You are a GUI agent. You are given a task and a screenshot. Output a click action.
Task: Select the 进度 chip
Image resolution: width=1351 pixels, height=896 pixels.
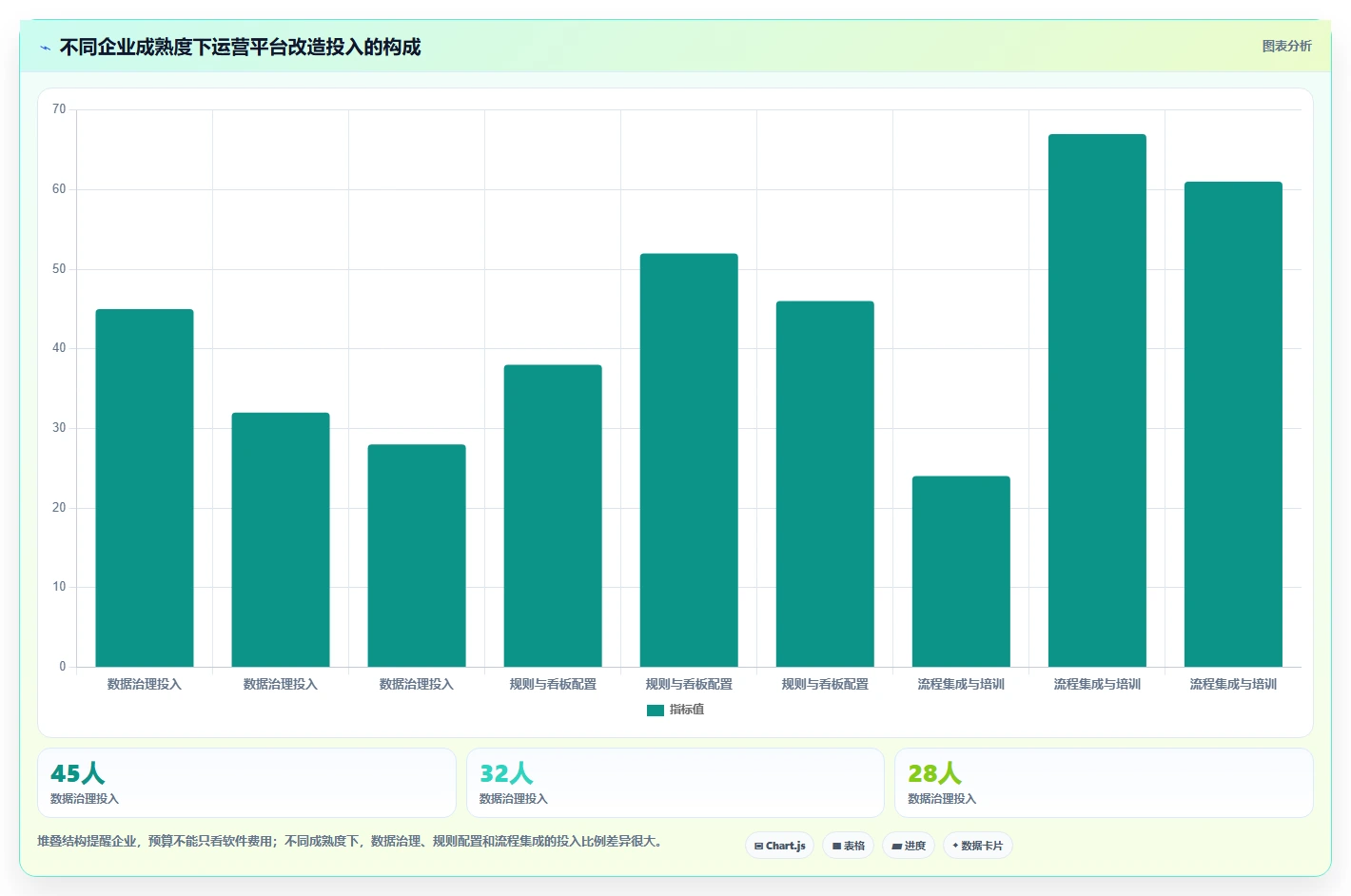(x=909, y=846)
